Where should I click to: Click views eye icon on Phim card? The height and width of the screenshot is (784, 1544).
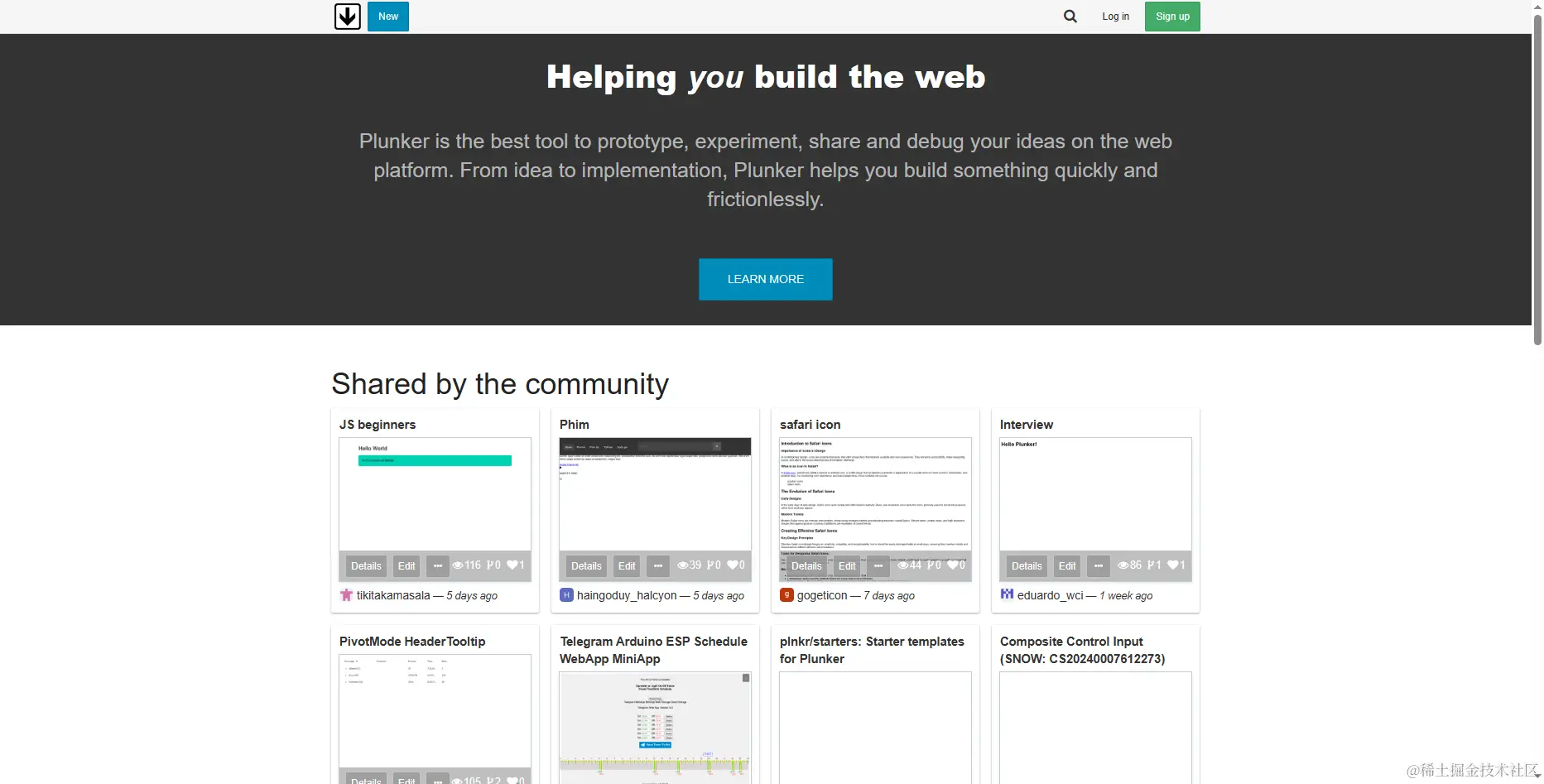click(683, 565)
